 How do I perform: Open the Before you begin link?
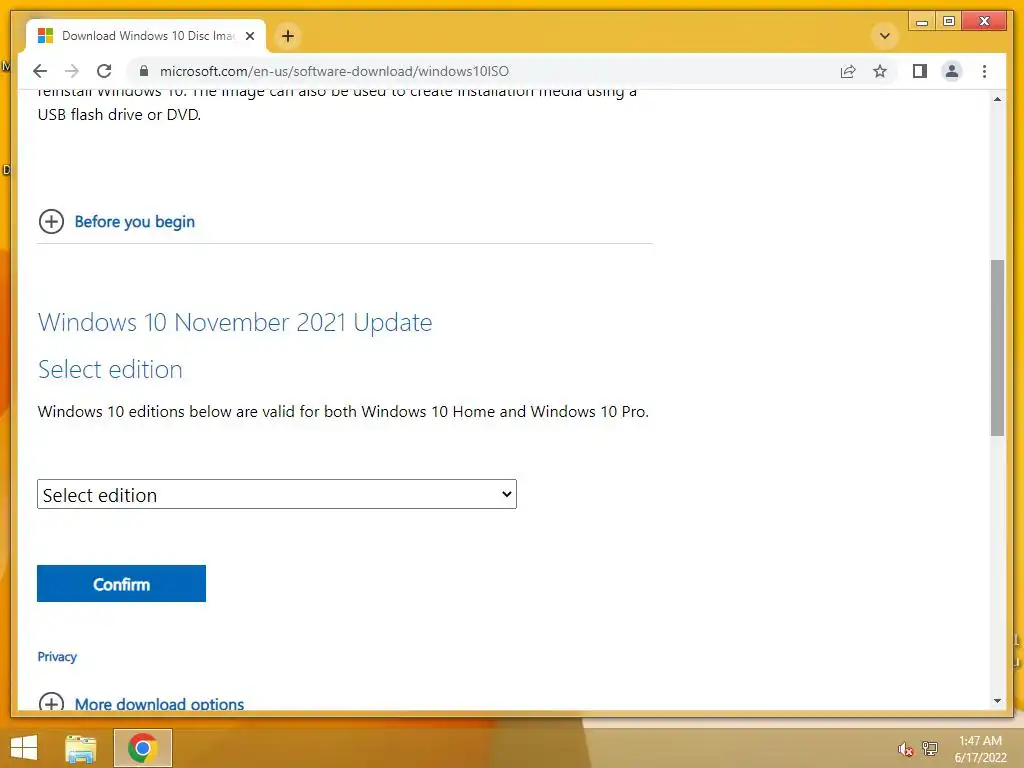pos(135,222)
